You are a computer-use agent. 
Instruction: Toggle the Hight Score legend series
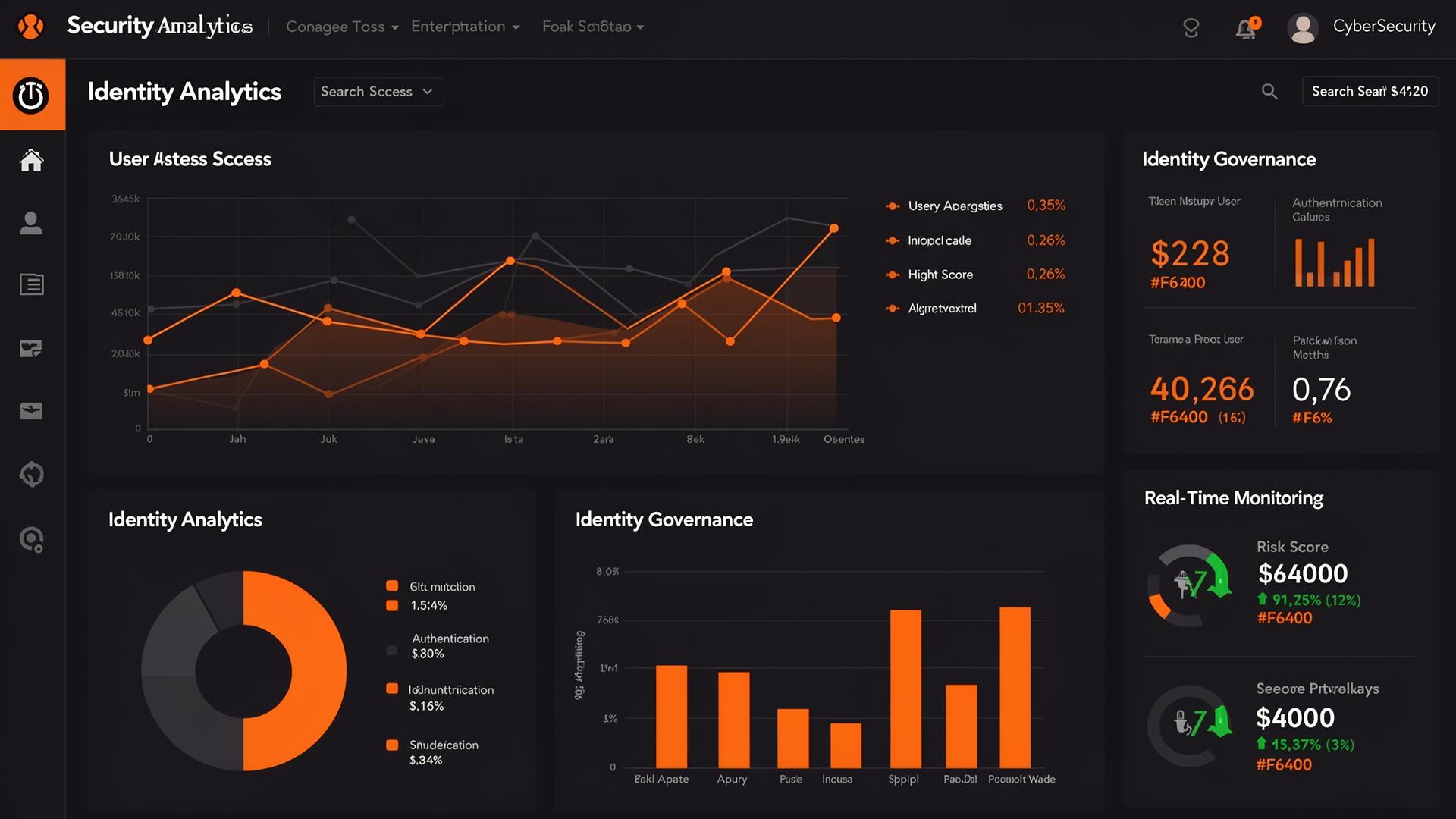click(x=940, y=275)
